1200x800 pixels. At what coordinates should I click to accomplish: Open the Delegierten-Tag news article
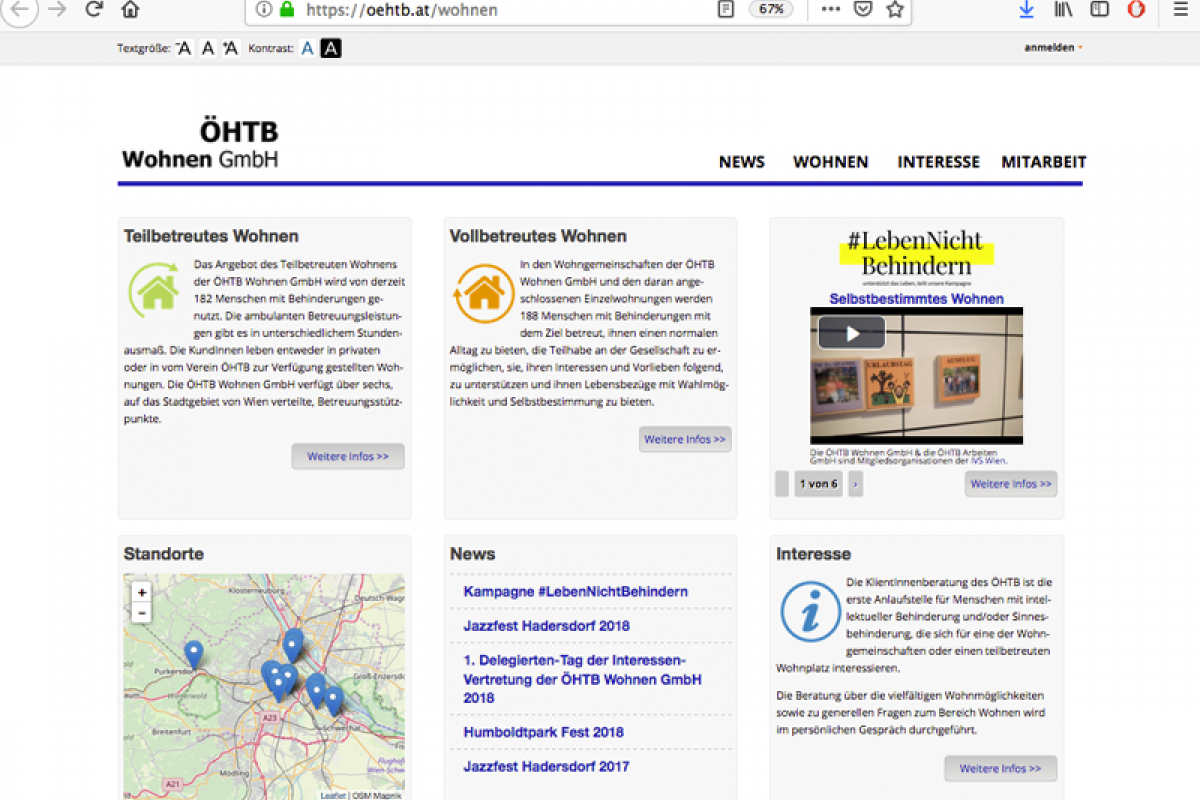point(583,679)
